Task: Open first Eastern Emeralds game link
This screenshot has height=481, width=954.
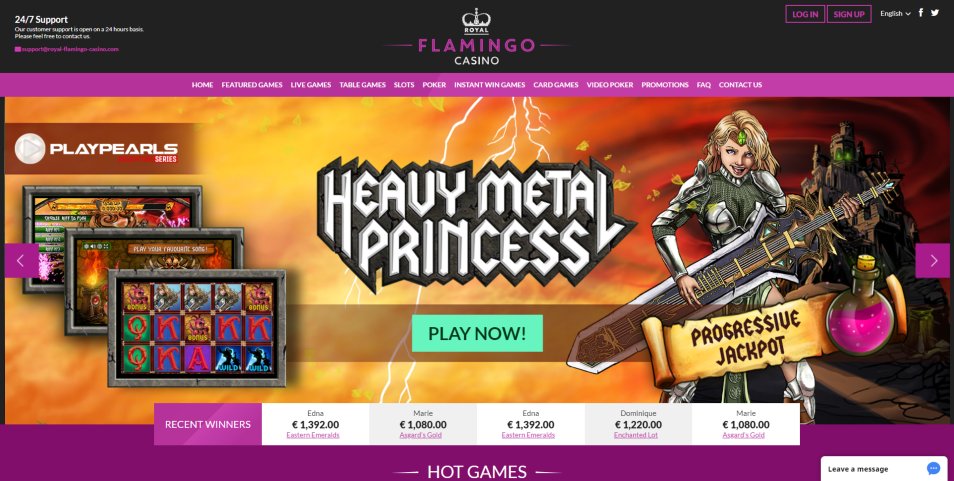Action: point(313,435)
